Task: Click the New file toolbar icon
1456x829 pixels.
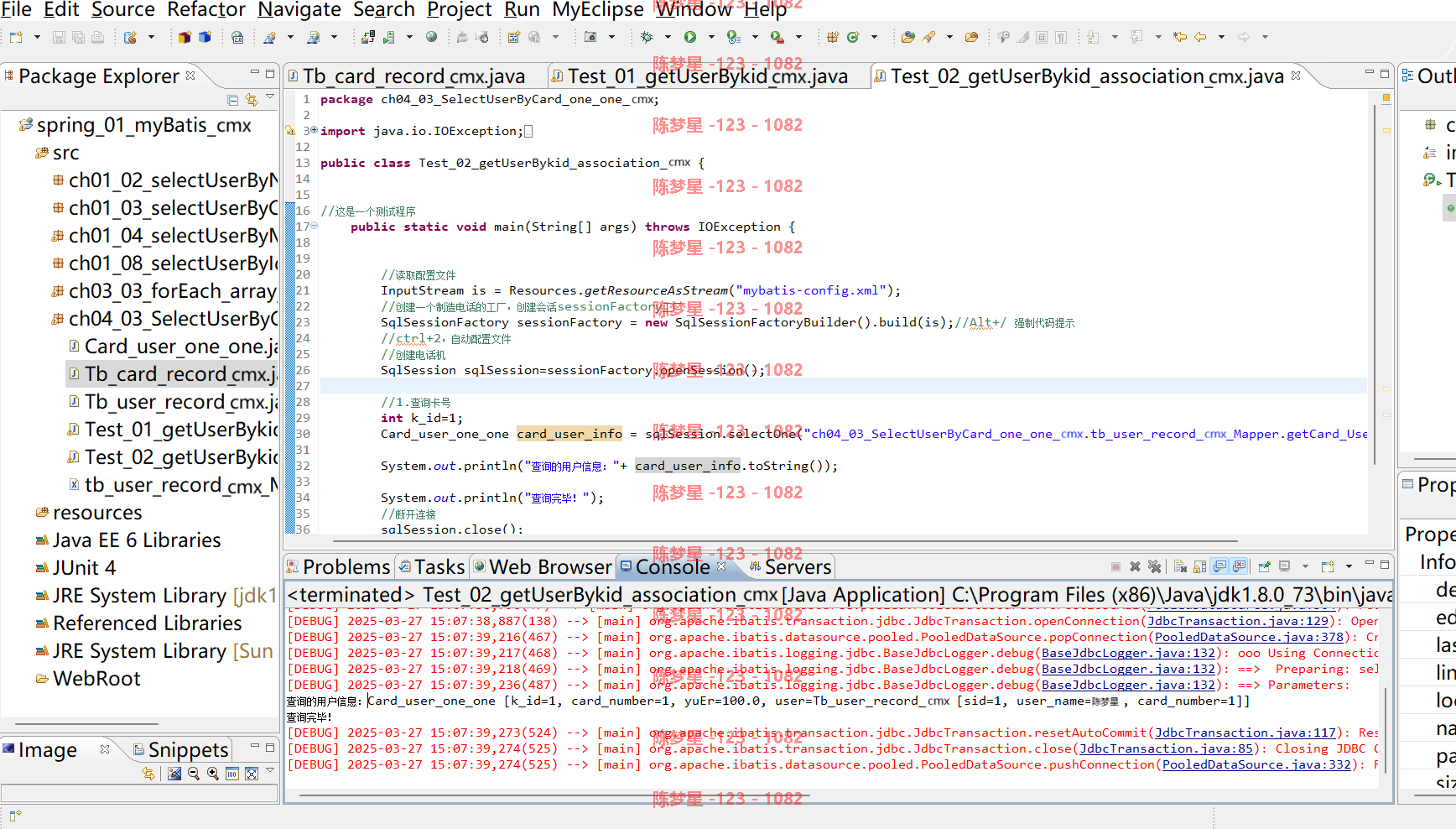Action: (16, 37)
